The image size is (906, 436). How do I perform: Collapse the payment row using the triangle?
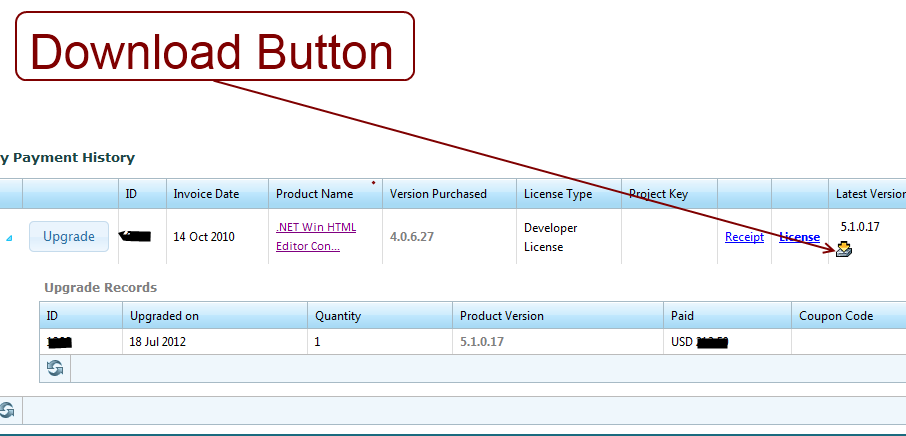pyautogui.click(x=10, y=238)
